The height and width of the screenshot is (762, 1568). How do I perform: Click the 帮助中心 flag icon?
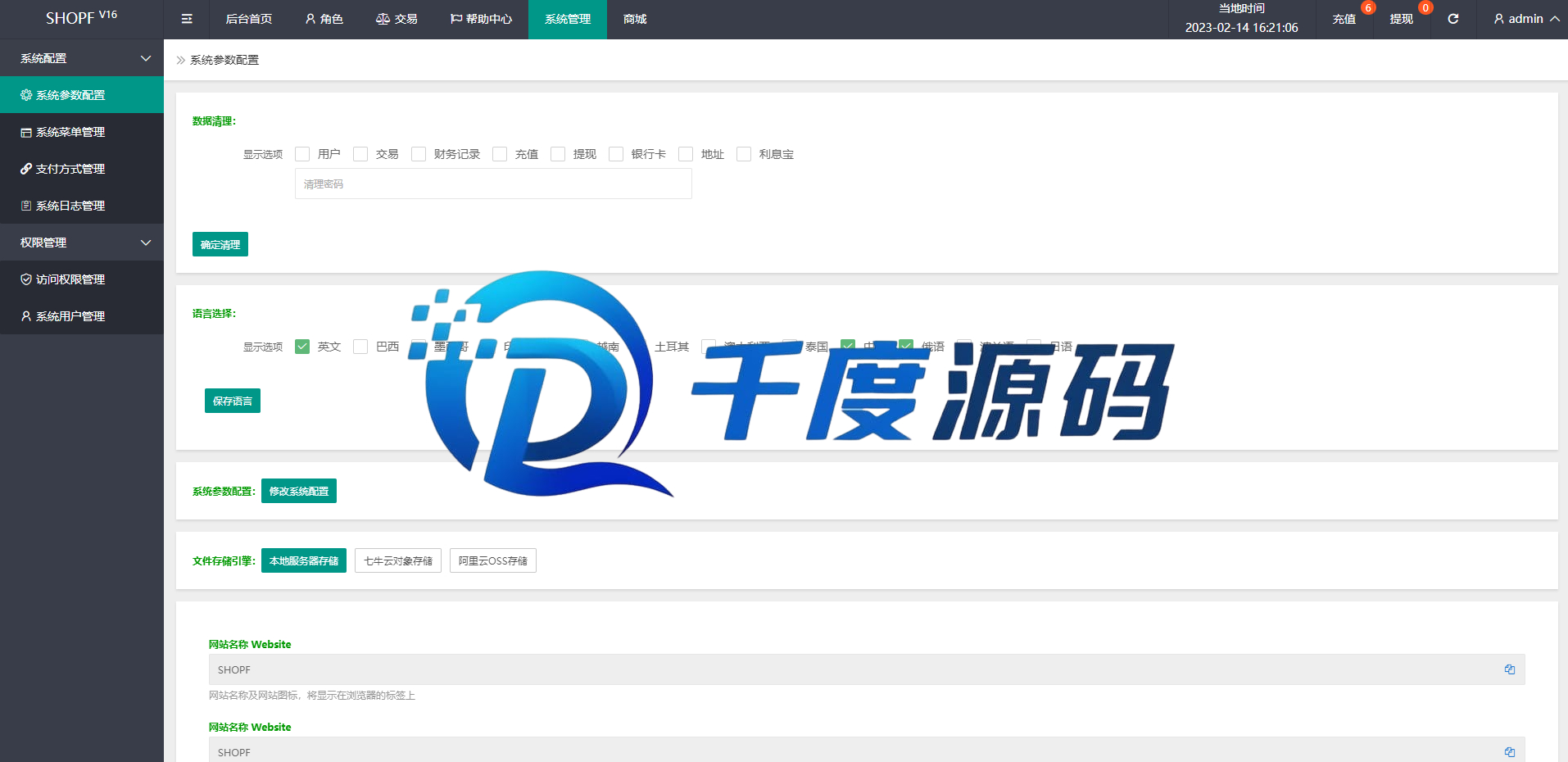(x=456, y=19)
